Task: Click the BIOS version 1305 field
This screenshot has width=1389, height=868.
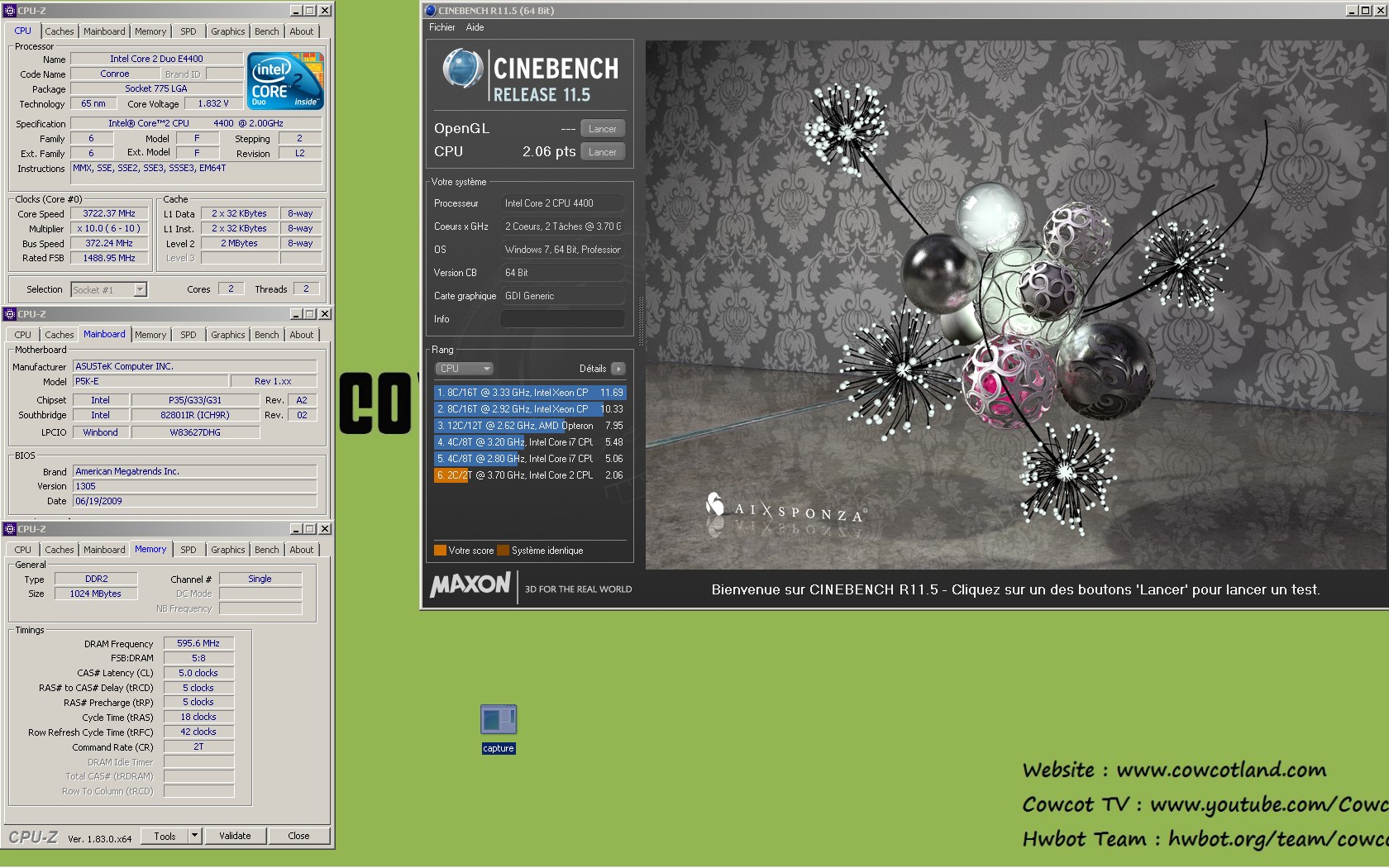Action: coord(195,486)
